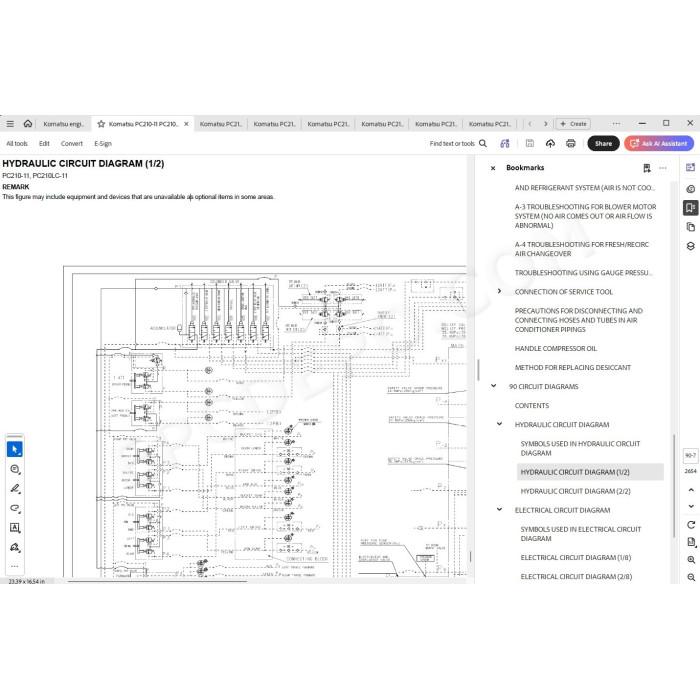Image resolution: width=700 pixels, height=700 pixels.
Task: Open the Edit menu
Action: tap(44, 143)
